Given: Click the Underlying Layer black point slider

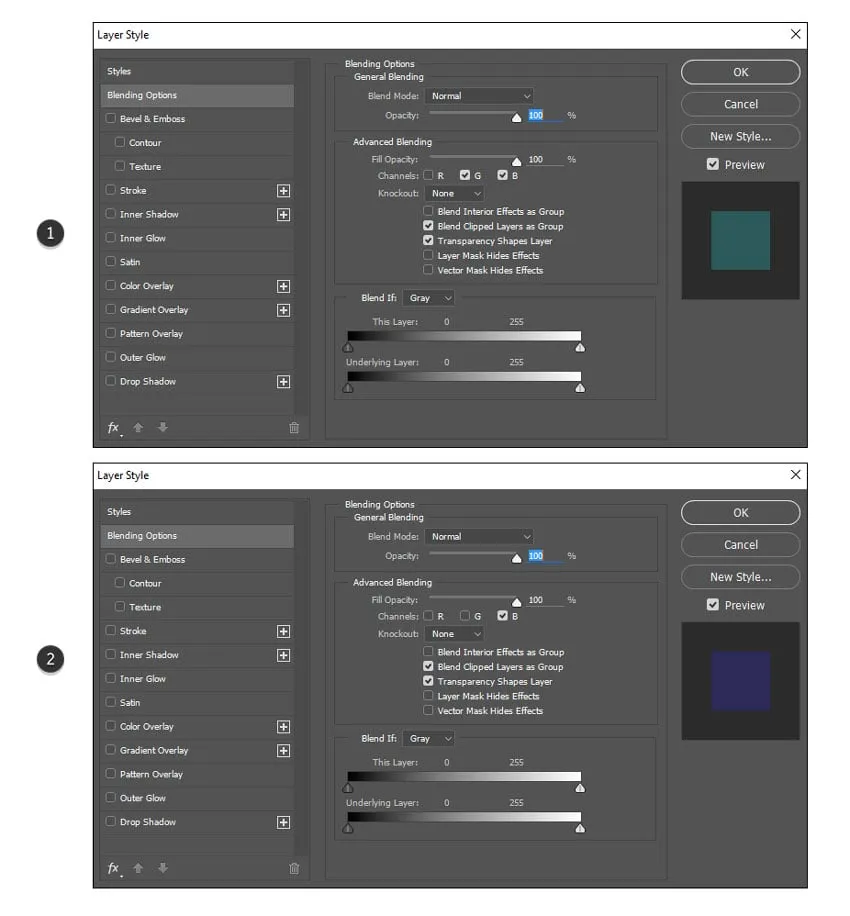Looking at the screenshot, I should pyautogui.click(x=349, y=386).
